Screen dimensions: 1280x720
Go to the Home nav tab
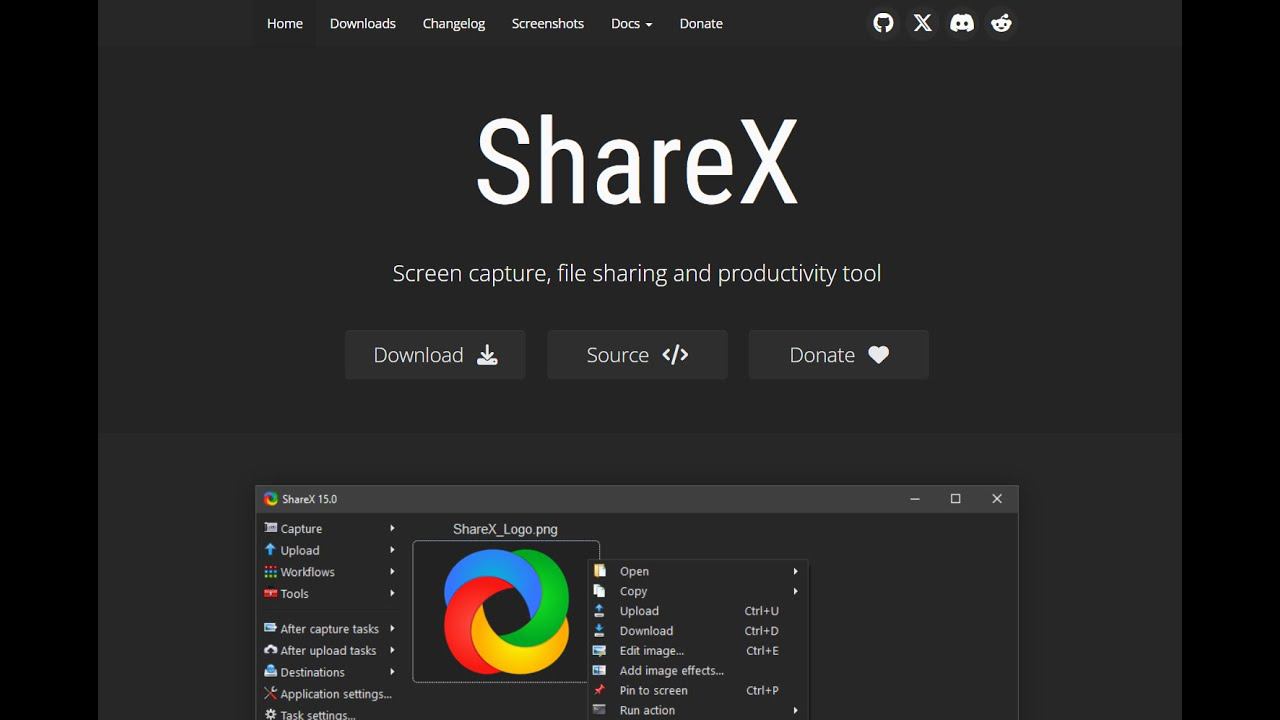285,23
